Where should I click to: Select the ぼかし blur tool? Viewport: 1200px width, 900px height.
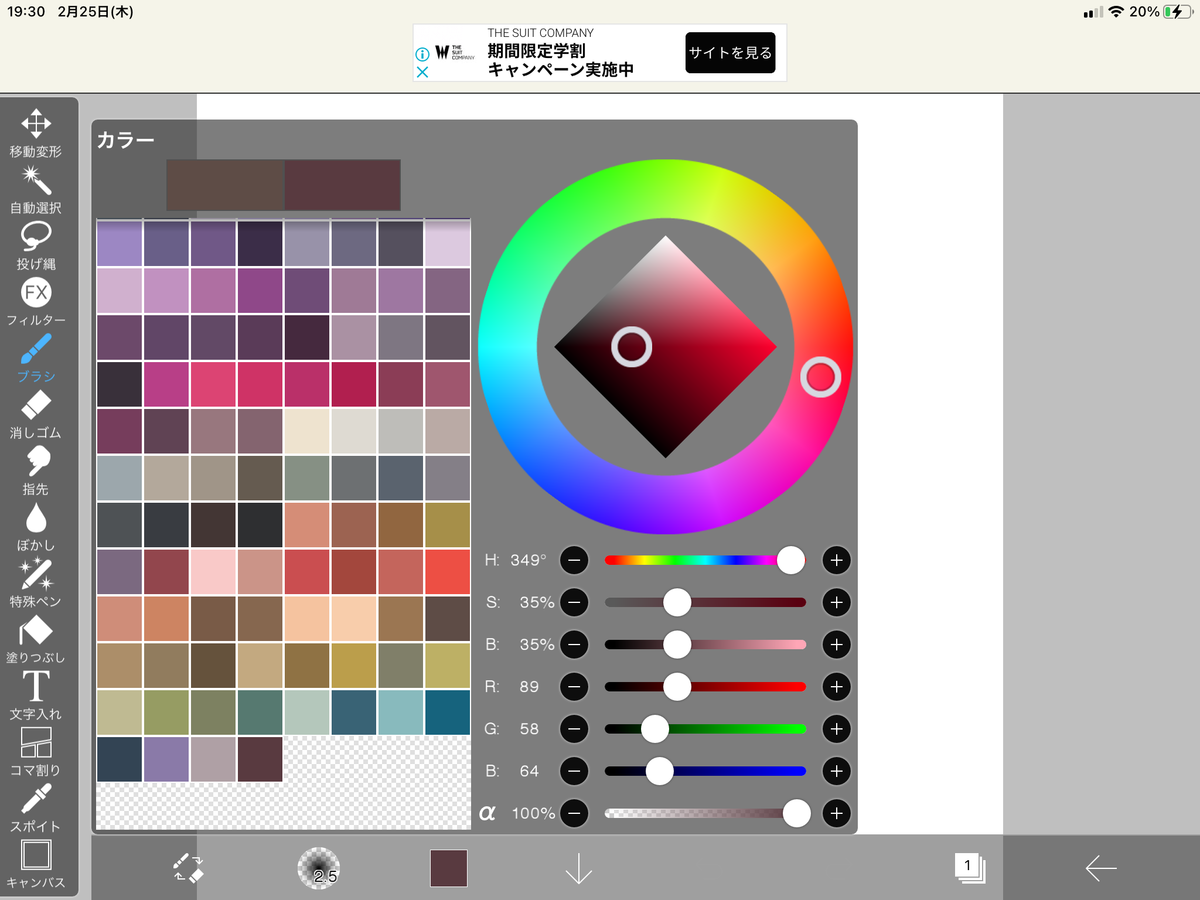(x=36, y=527)
